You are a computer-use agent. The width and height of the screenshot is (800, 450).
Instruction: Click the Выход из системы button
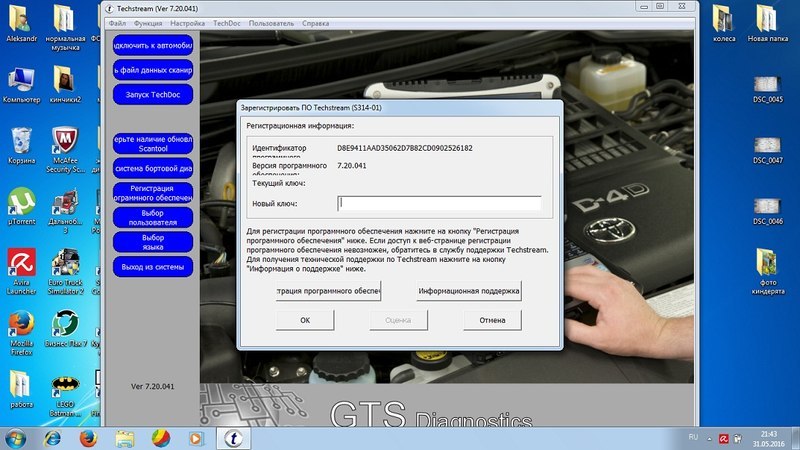(151, 267)
